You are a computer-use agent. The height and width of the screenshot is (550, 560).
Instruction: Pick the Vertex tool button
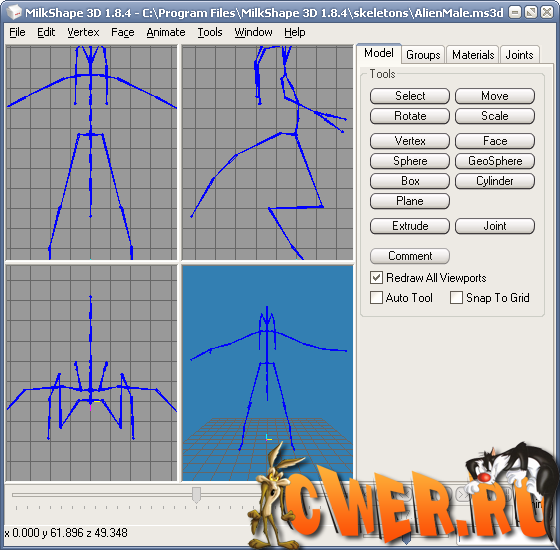(x=410, y=141)
